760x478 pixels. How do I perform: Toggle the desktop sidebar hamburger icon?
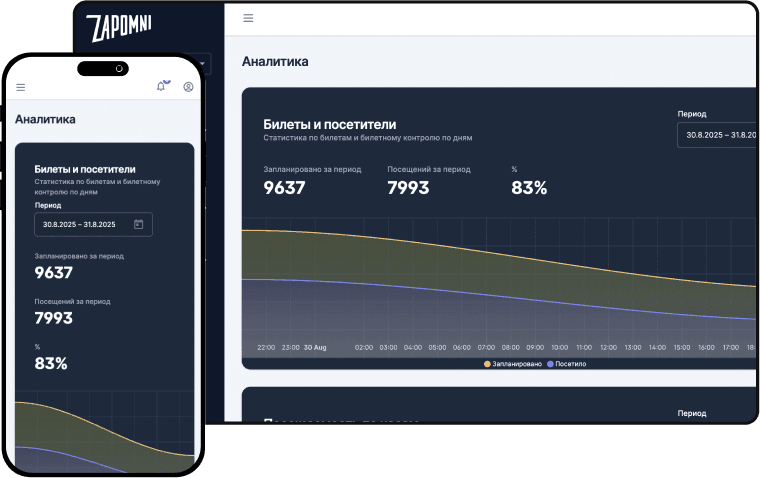tap(248, 18)
